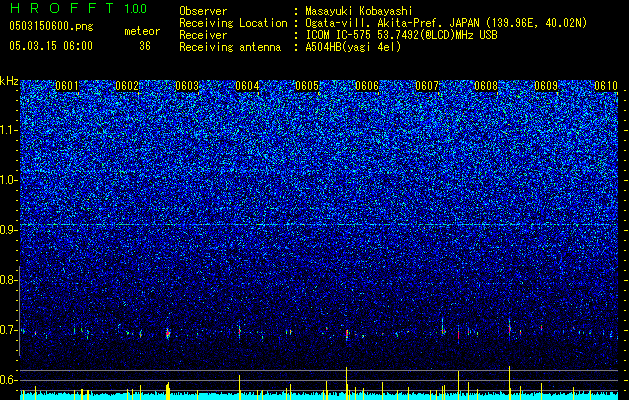Image resolution: width=629 pixels, height=400 pixels.
Task: Click the 0607 time marker
Action: pos(427,86)
